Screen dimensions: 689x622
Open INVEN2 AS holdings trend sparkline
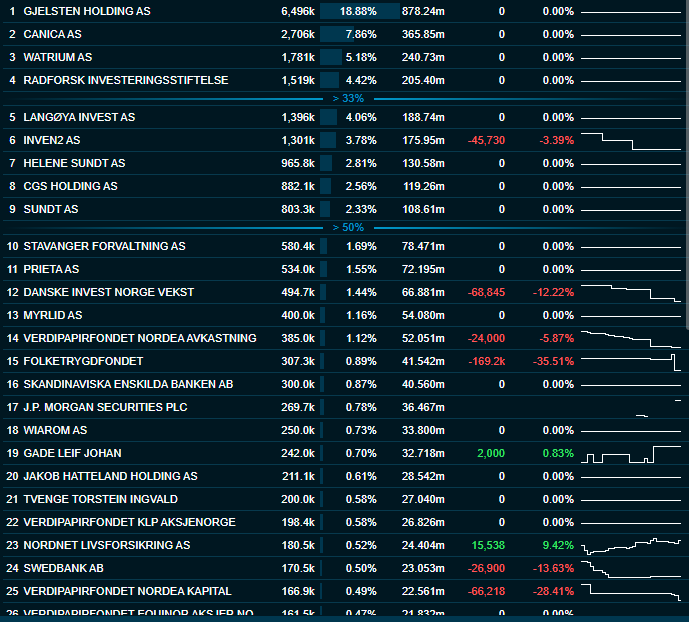tap(631, 141)
